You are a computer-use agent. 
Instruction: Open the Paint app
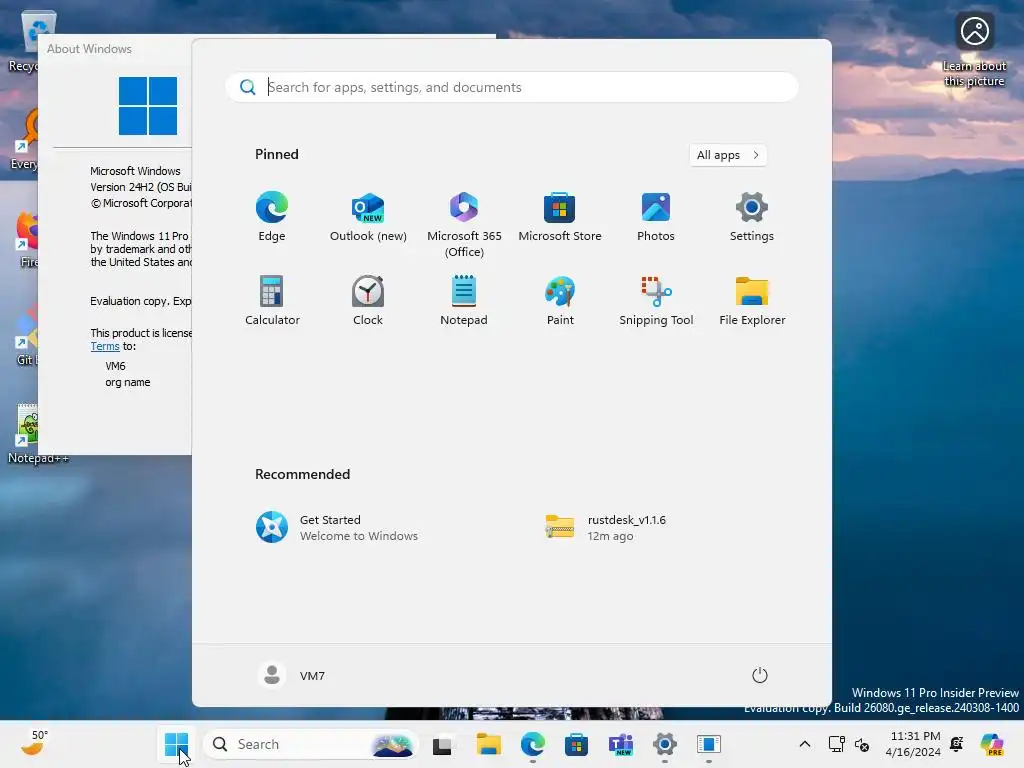pyautogui.click(x=560, y=300)
